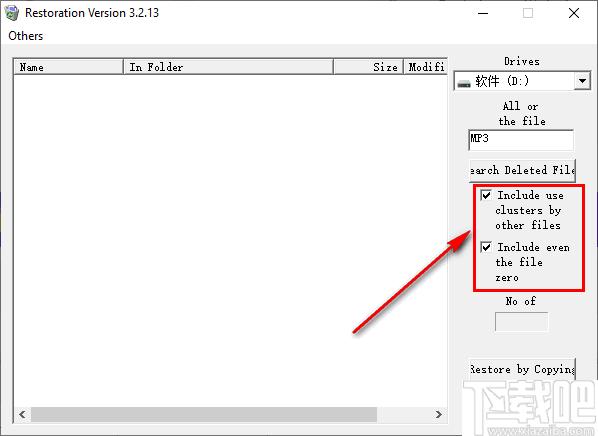Close the Restoration window
598x436 pixels.
click(x=574, y=13)
